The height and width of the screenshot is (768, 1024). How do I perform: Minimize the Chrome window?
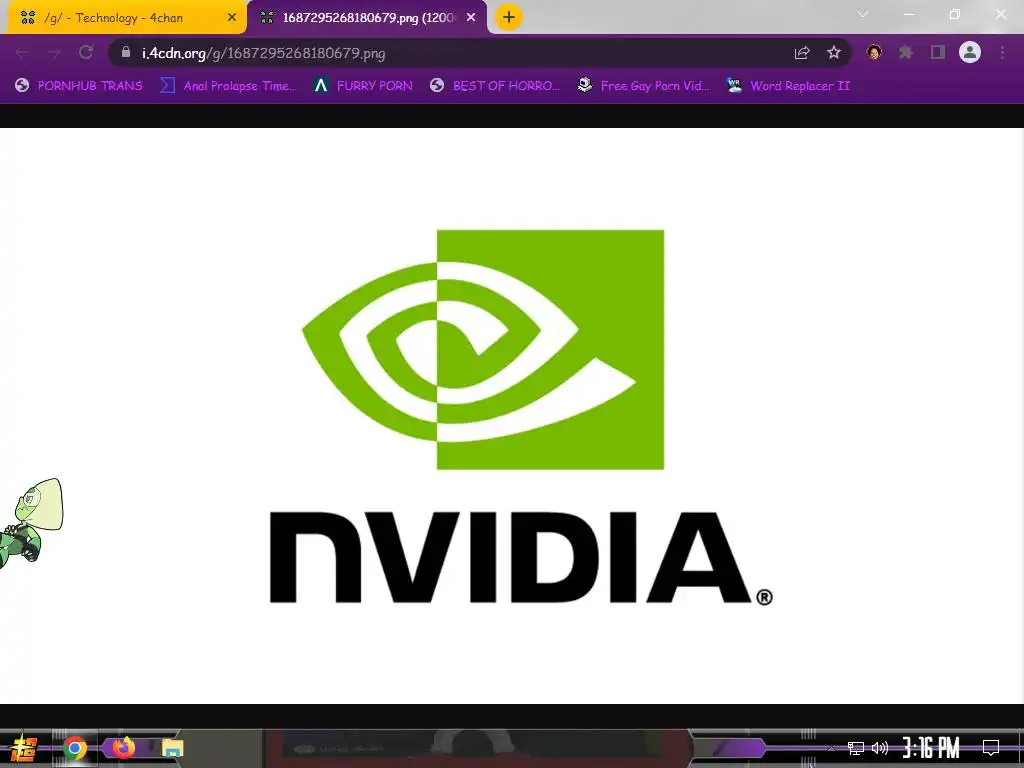click(x=908, y=14)
